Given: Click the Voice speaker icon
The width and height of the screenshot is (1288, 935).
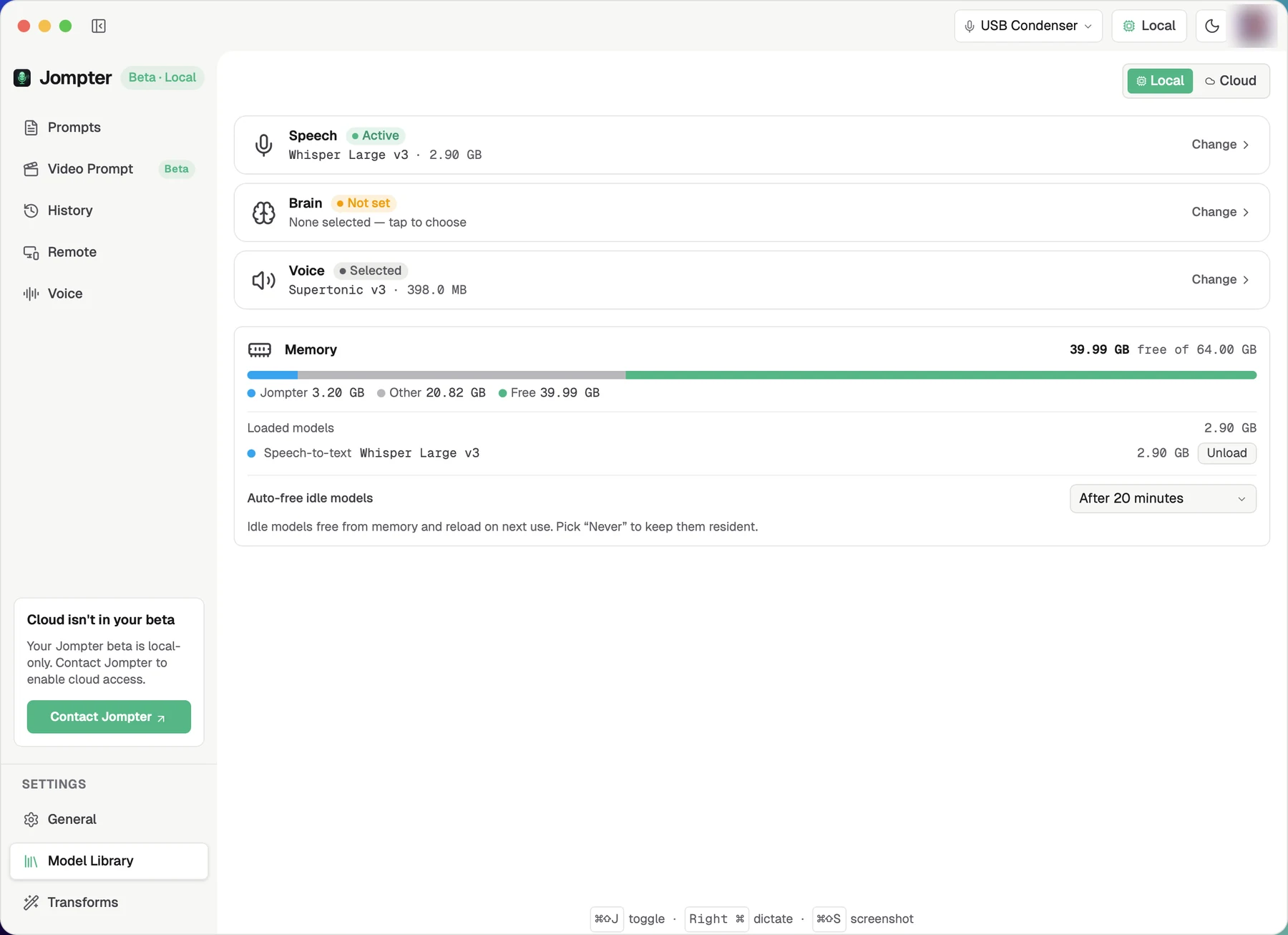Looking at the screenshot, I should pos(263,280).
